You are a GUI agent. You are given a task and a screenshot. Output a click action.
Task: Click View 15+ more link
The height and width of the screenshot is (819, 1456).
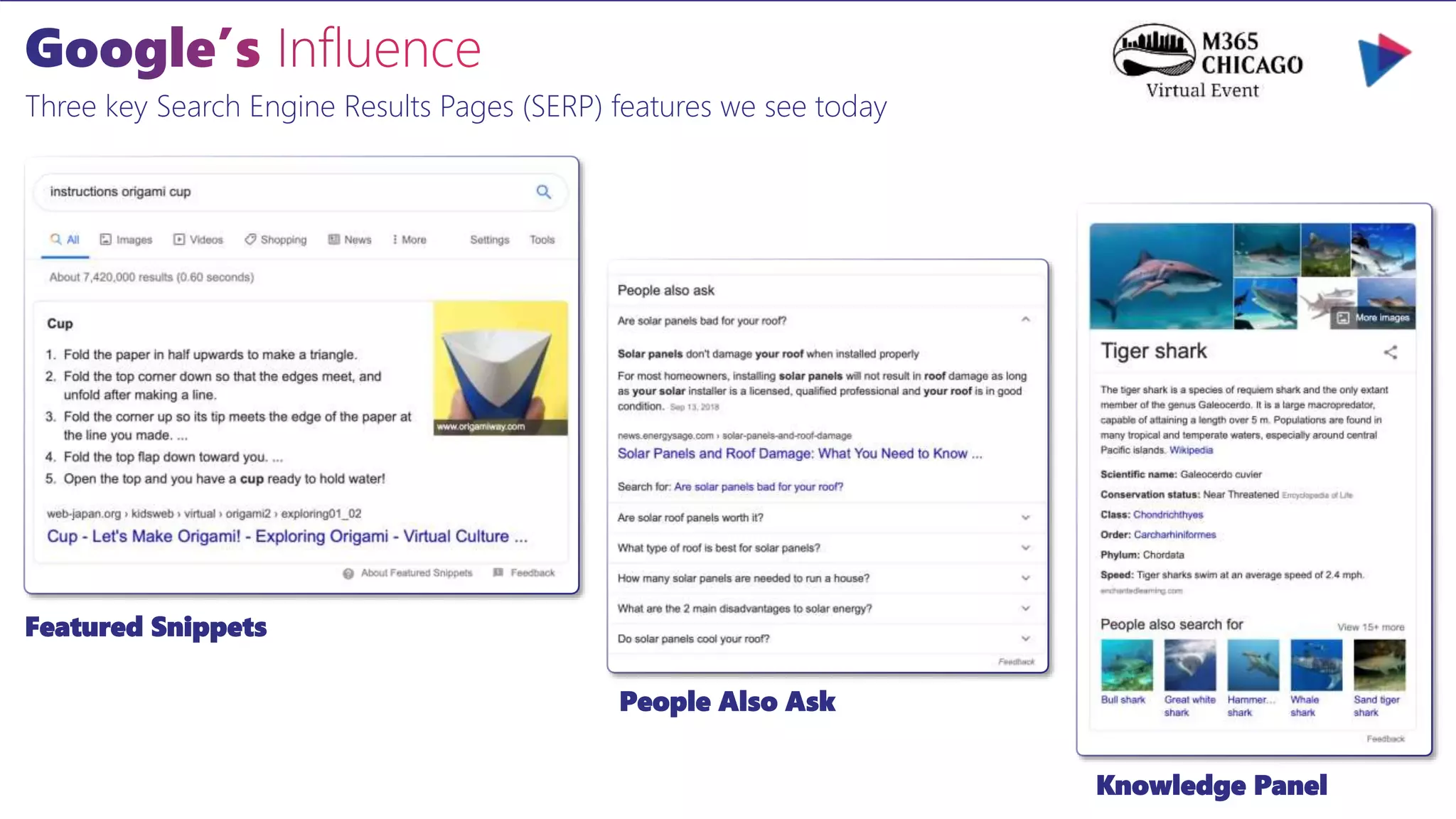(1371, 627)
